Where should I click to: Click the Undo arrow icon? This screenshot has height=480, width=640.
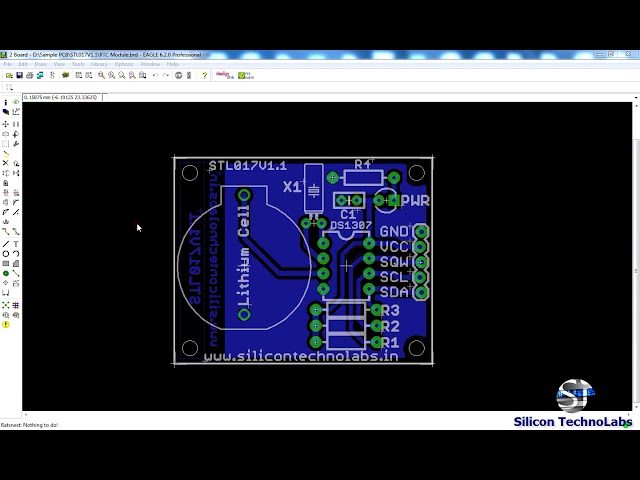(x=154, y=75)
